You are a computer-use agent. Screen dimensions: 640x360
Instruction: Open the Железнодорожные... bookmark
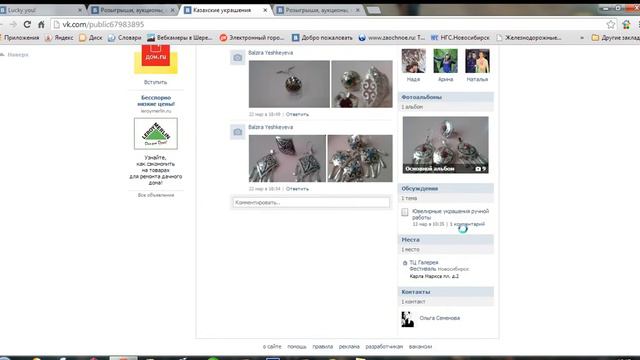(x=529, y=38)
